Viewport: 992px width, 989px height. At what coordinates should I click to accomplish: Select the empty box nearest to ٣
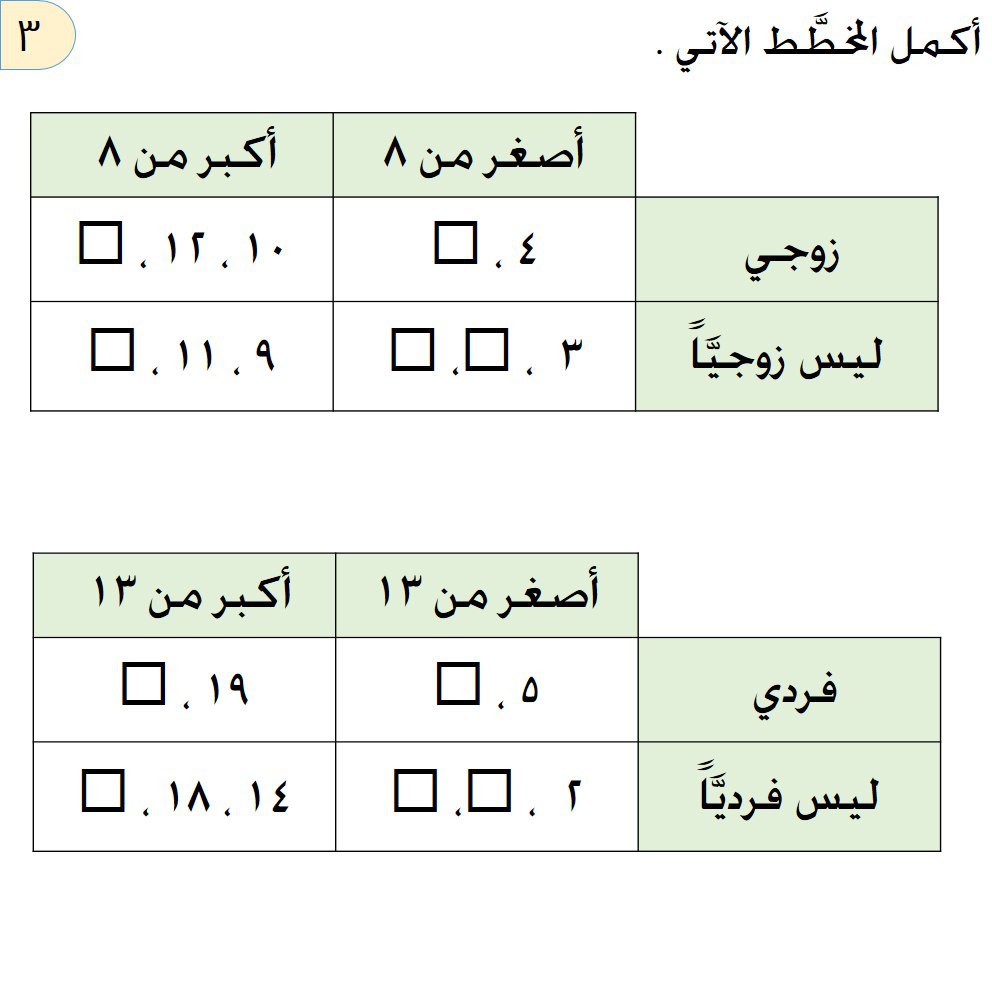488,351
